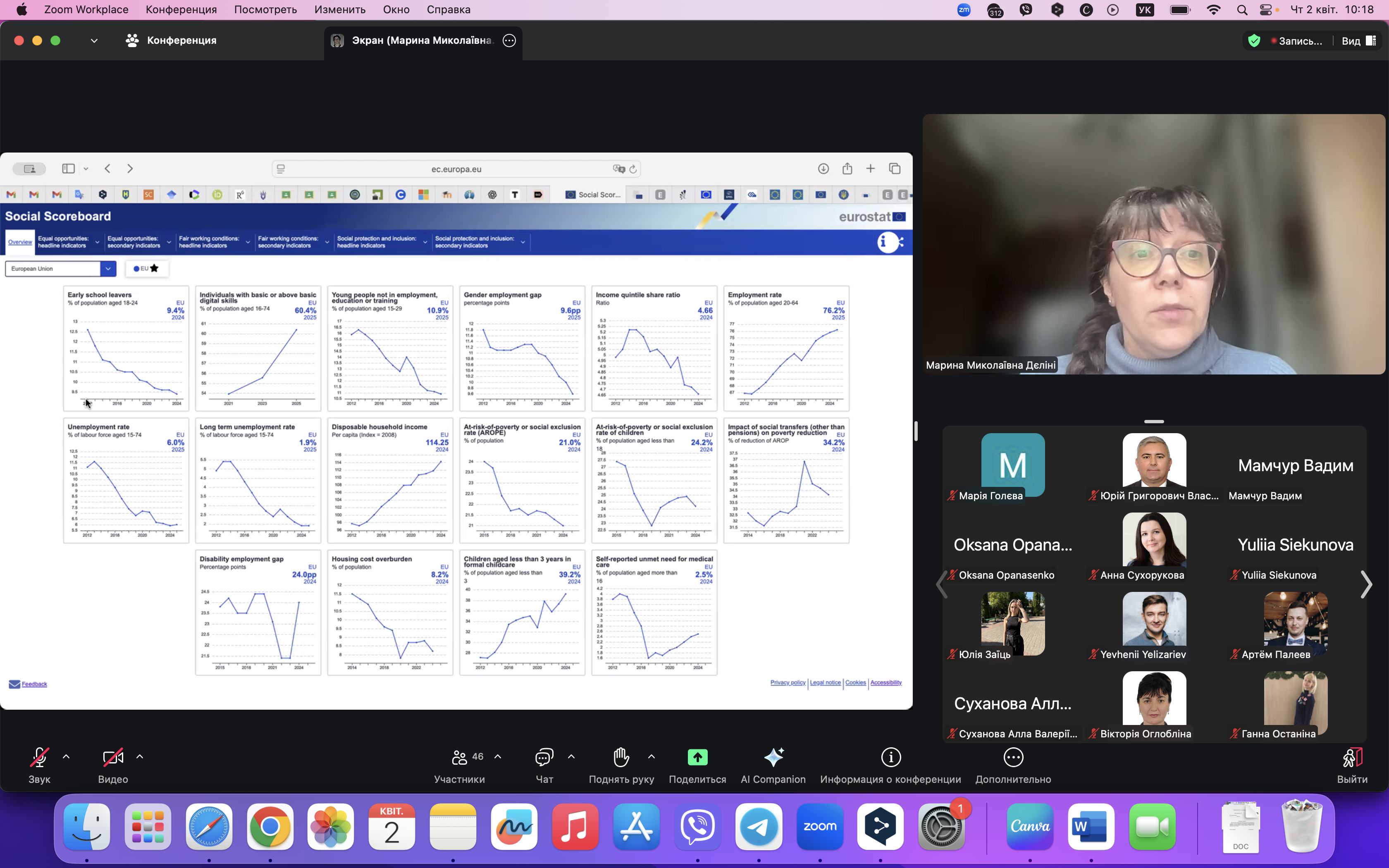
Task: Click the recording status indicator button
Action: click(1296, 41)
